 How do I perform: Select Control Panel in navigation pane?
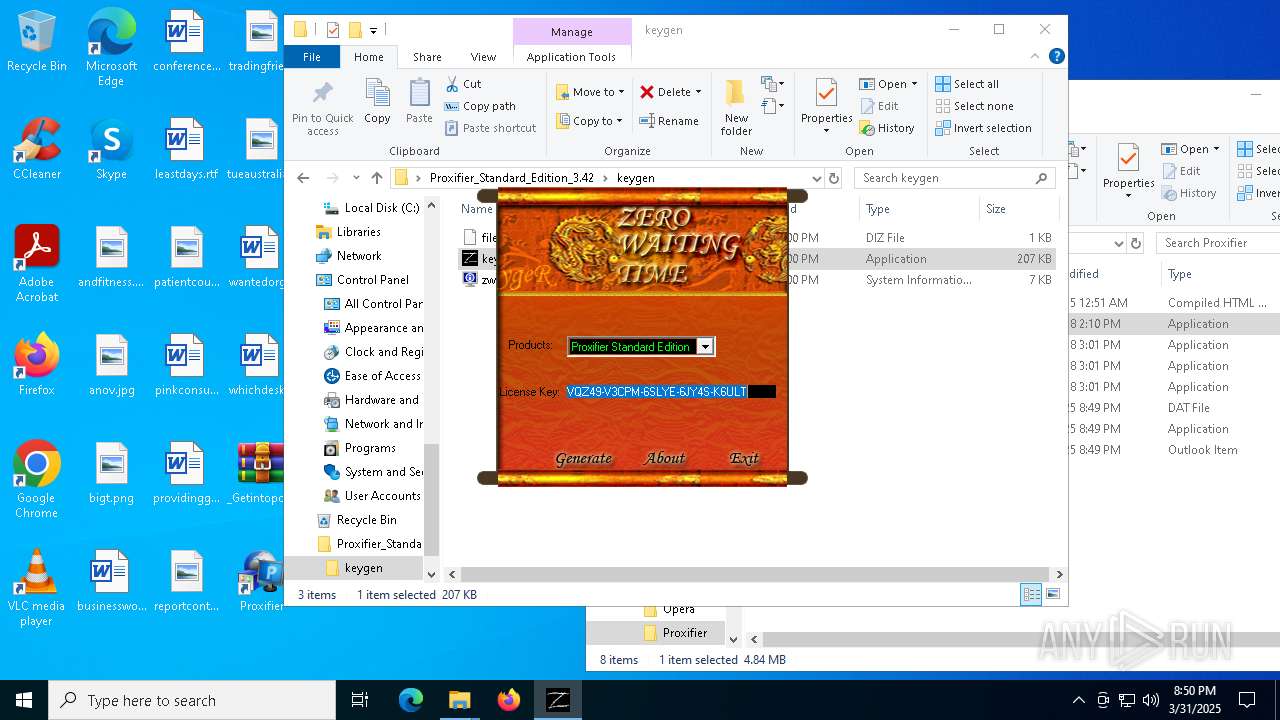pos(372,280)
